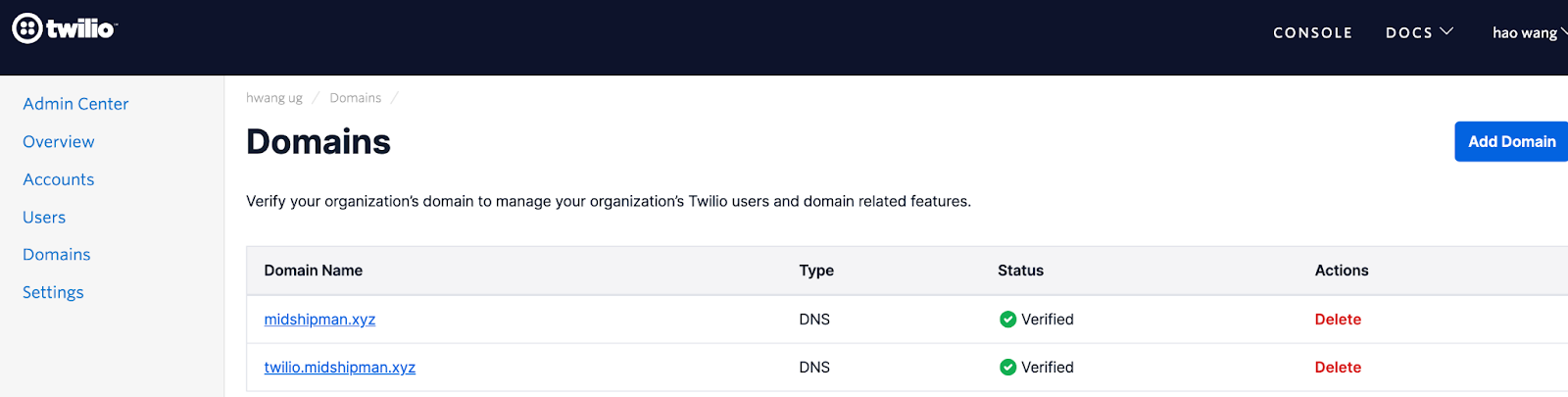Go to Admin Center in sidebar

(75, 104)
